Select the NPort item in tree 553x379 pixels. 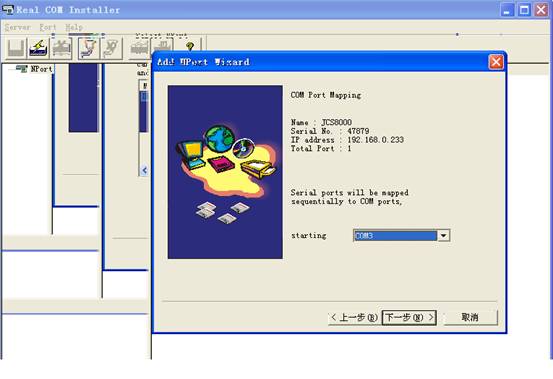(x=41, y=69)
